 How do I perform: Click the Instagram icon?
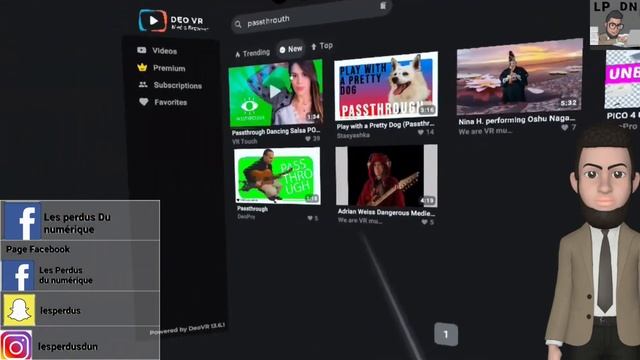[x=16, y=345]
